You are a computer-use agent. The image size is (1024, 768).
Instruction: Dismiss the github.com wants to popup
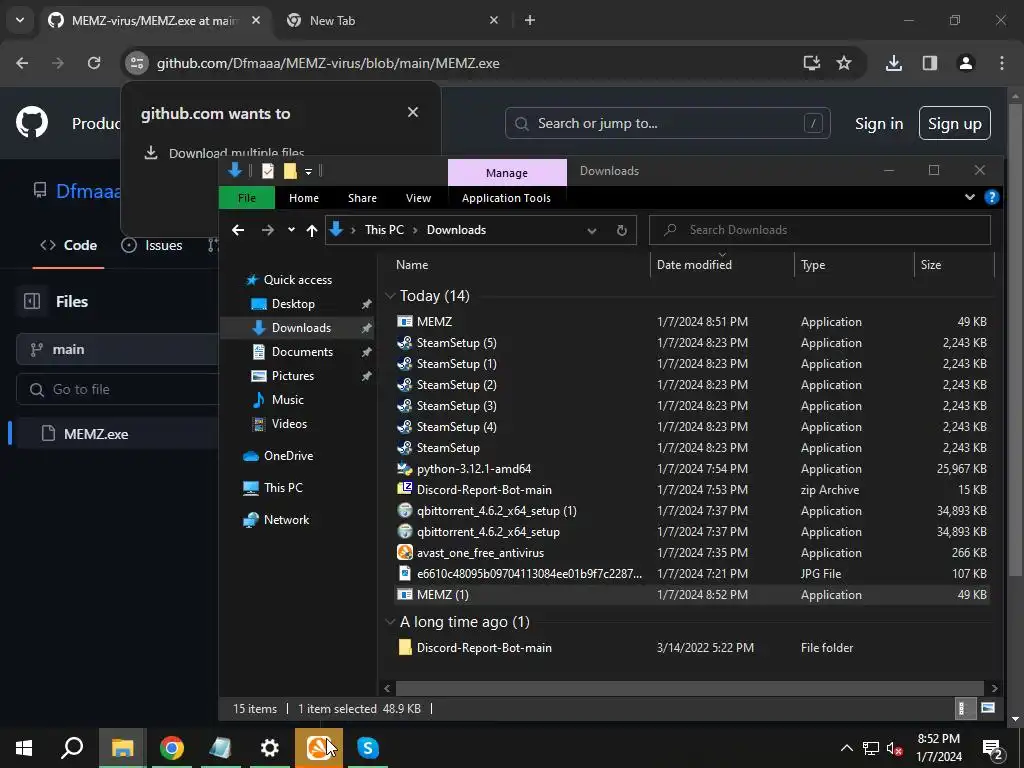[413, 112]
